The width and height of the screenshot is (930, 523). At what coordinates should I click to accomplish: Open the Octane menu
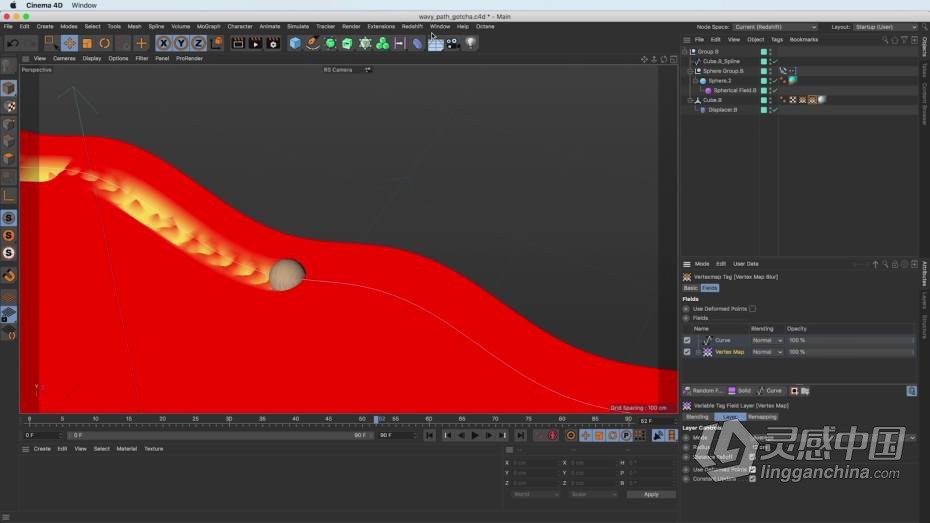485,27
